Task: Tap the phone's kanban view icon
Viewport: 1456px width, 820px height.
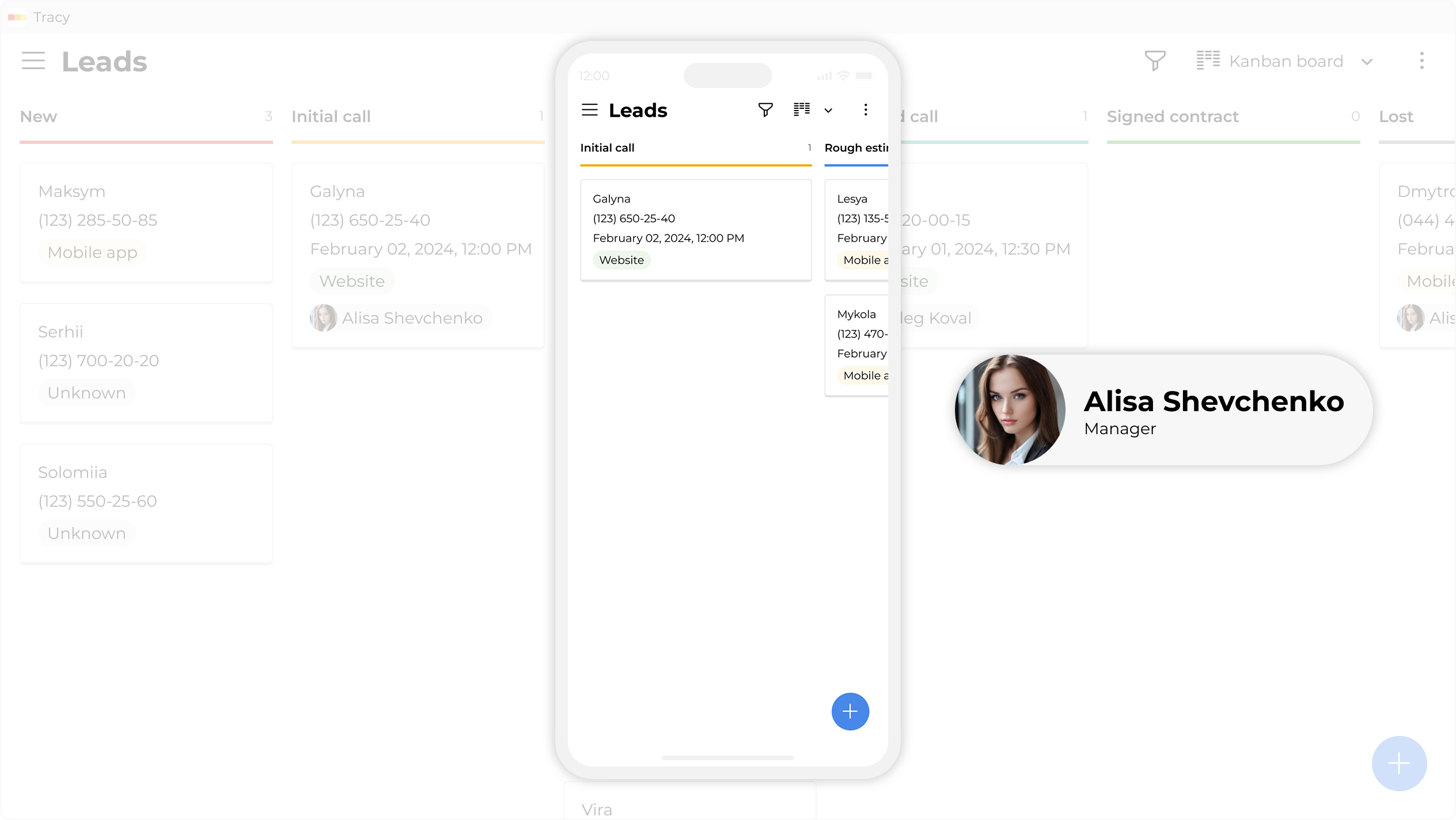Action: click(802, 110)
